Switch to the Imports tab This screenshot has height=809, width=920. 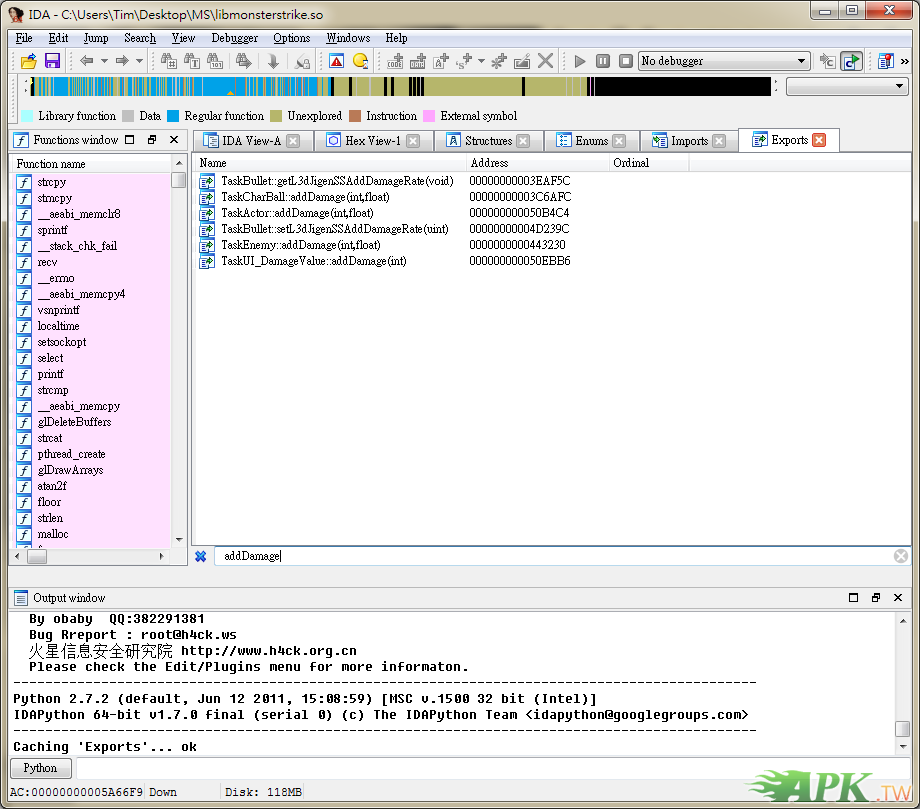(688, 141)
